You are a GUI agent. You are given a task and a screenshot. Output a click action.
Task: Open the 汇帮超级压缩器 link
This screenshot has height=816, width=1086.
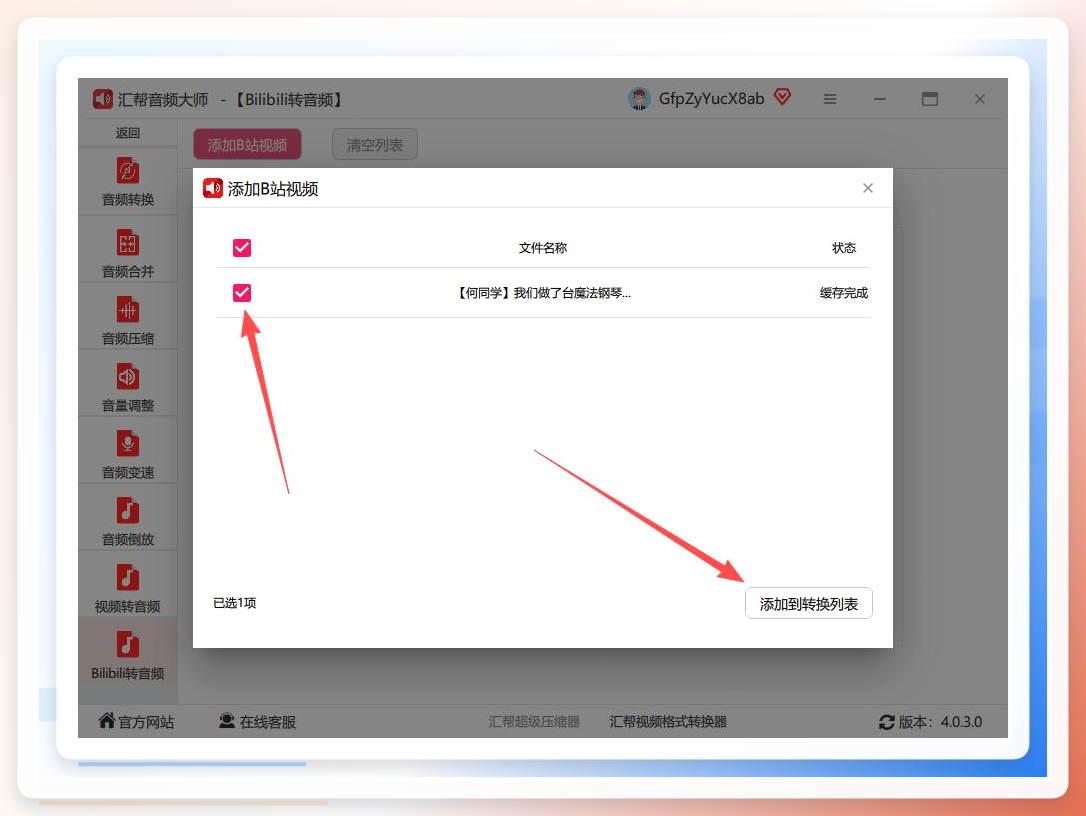point(534,722)
